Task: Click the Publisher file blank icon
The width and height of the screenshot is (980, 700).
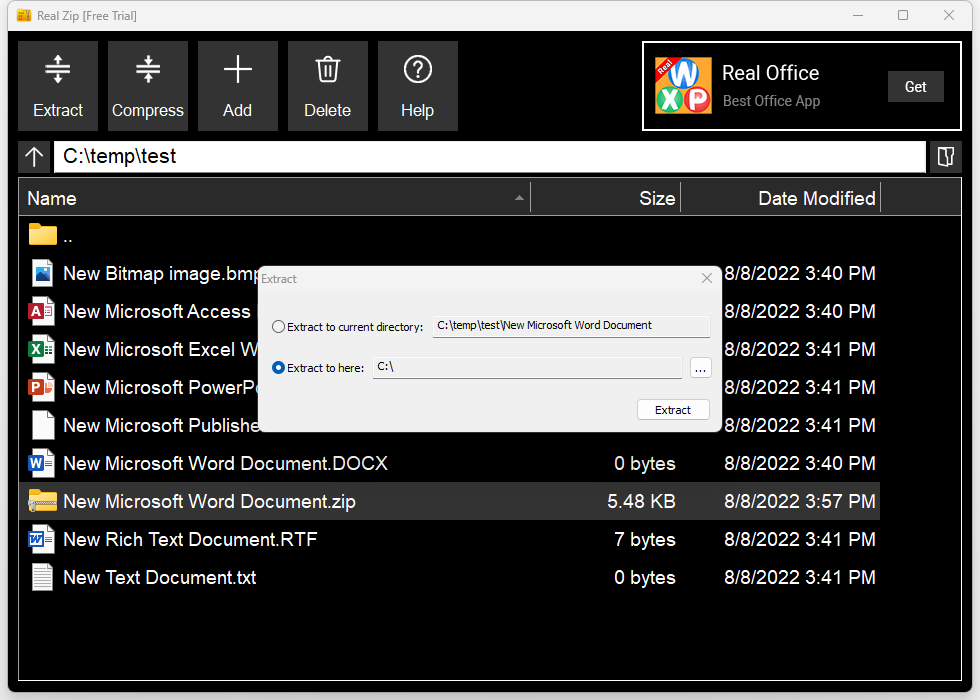Action: tap(43, 426)
